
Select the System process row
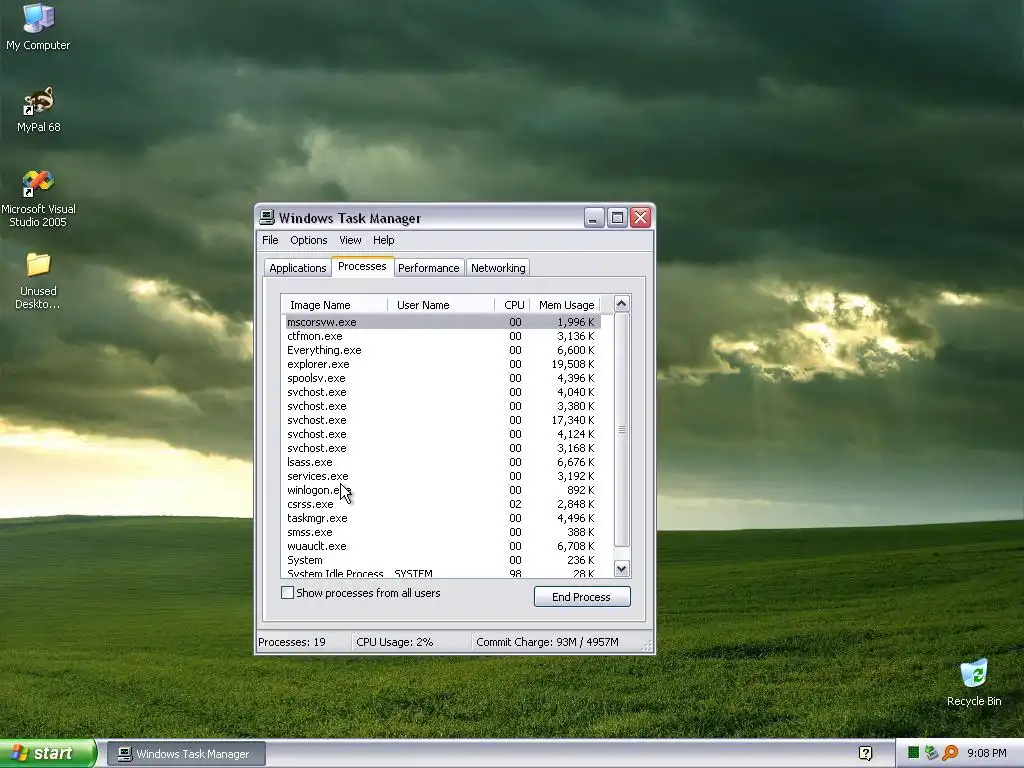click(x=442, y=560)
